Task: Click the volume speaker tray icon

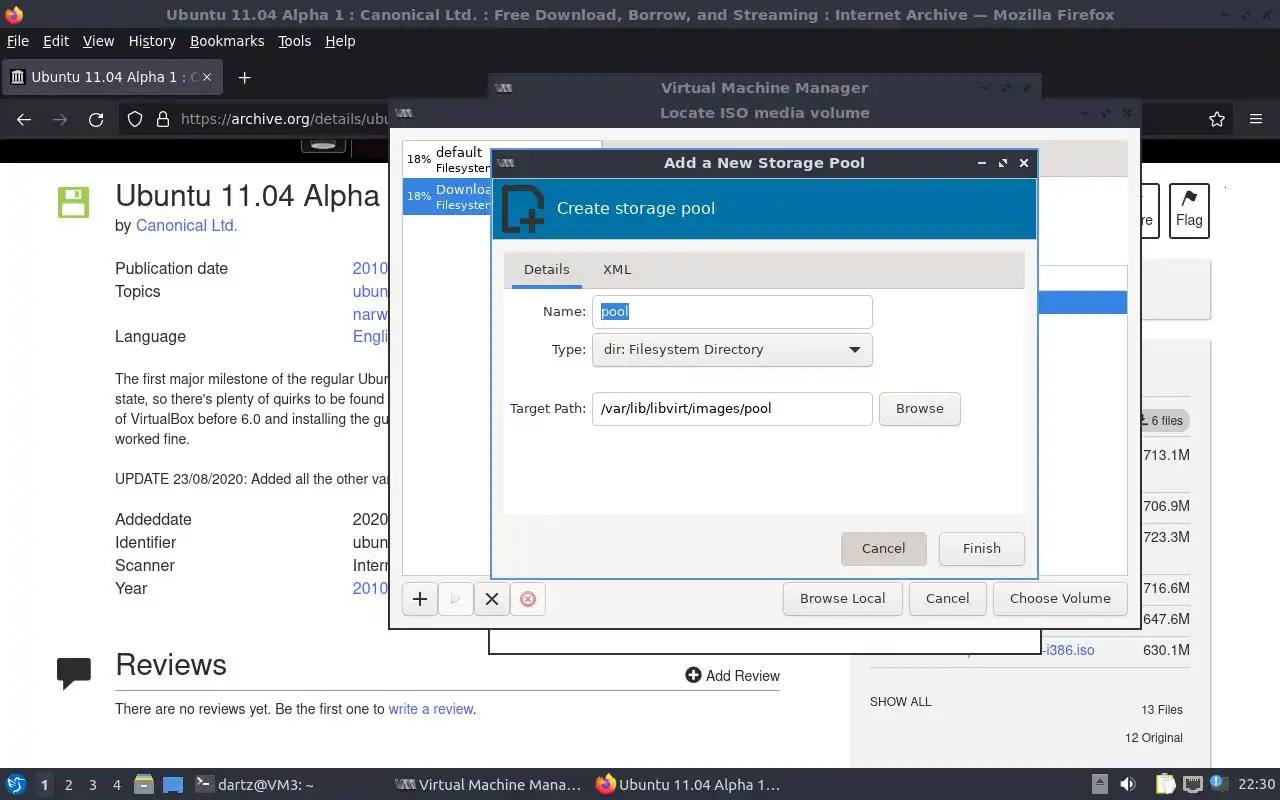Action: point(1128,785)
